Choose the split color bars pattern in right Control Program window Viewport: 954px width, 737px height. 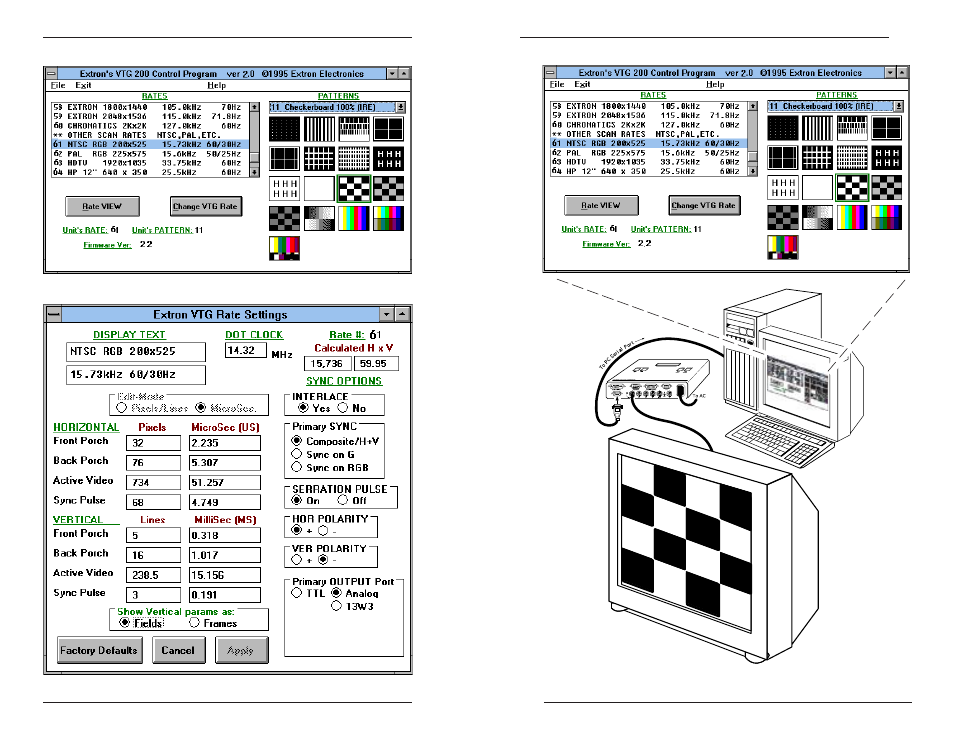(886, 217)
